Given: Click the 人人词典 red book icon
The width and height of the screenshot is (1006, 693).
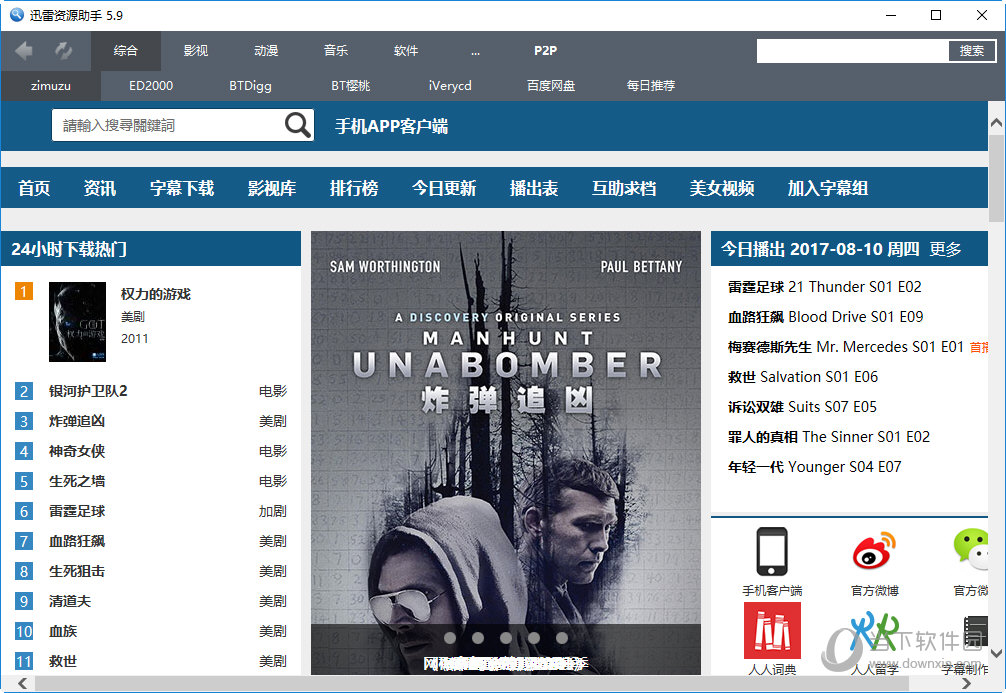Looking at the screenshot, I should (772, 630).
